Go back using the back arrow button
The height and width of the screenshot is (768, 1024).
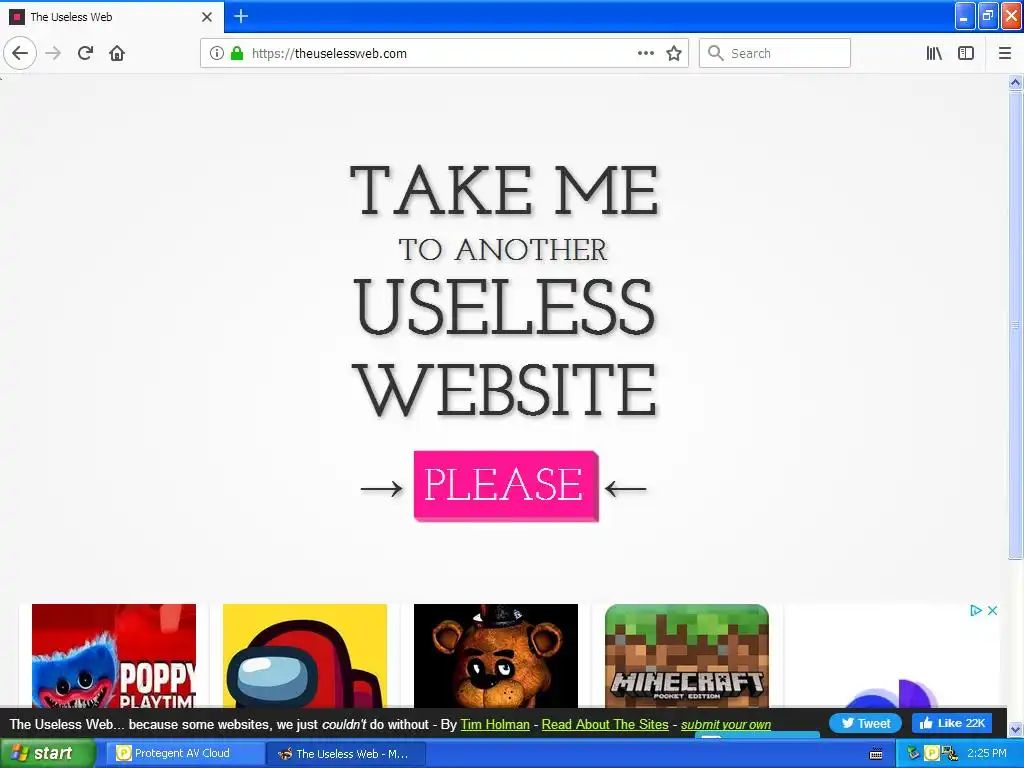[20, 53]
